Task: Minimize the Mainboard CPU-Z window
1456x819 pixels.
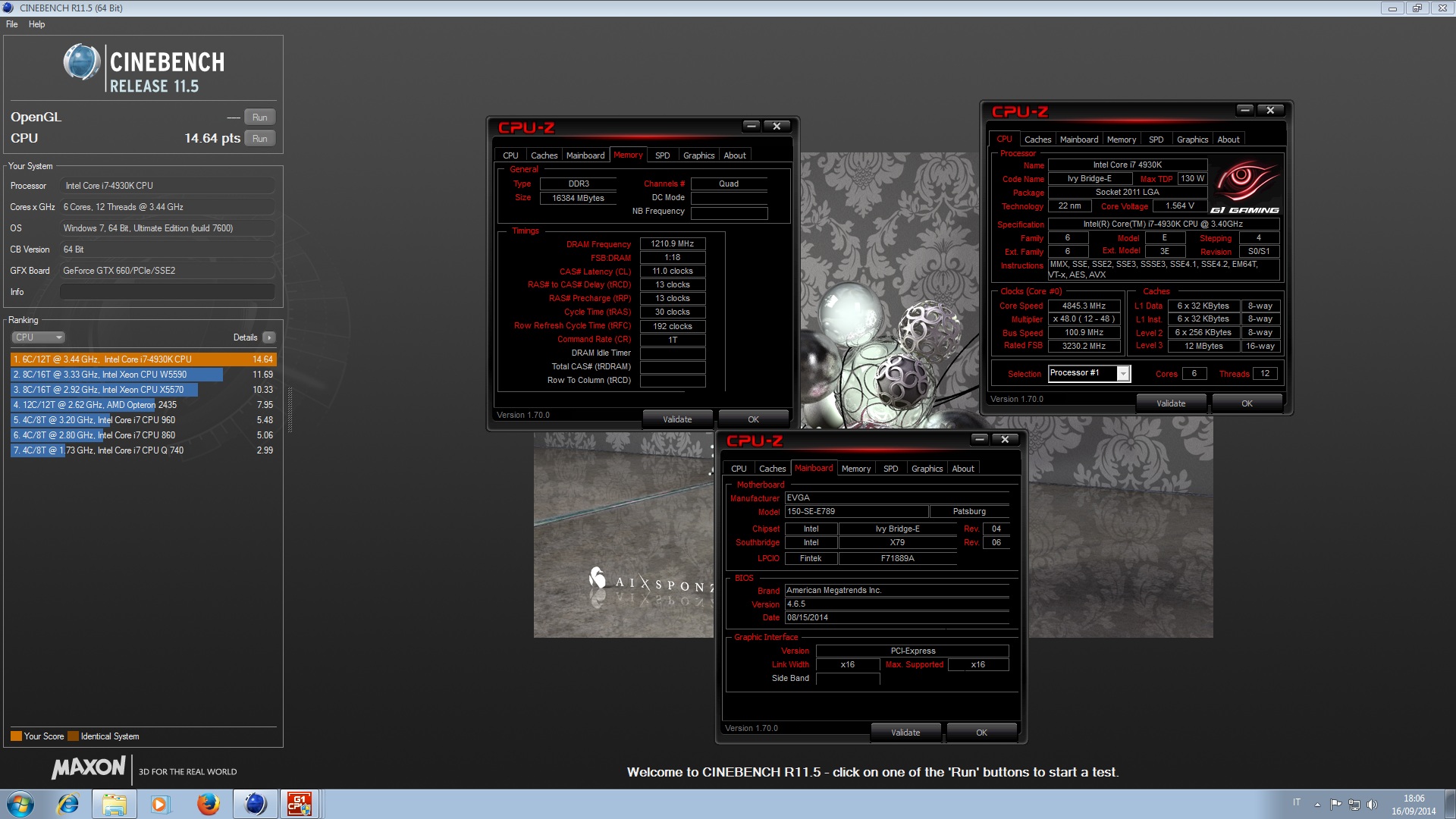Action: (x=979, y=439)
